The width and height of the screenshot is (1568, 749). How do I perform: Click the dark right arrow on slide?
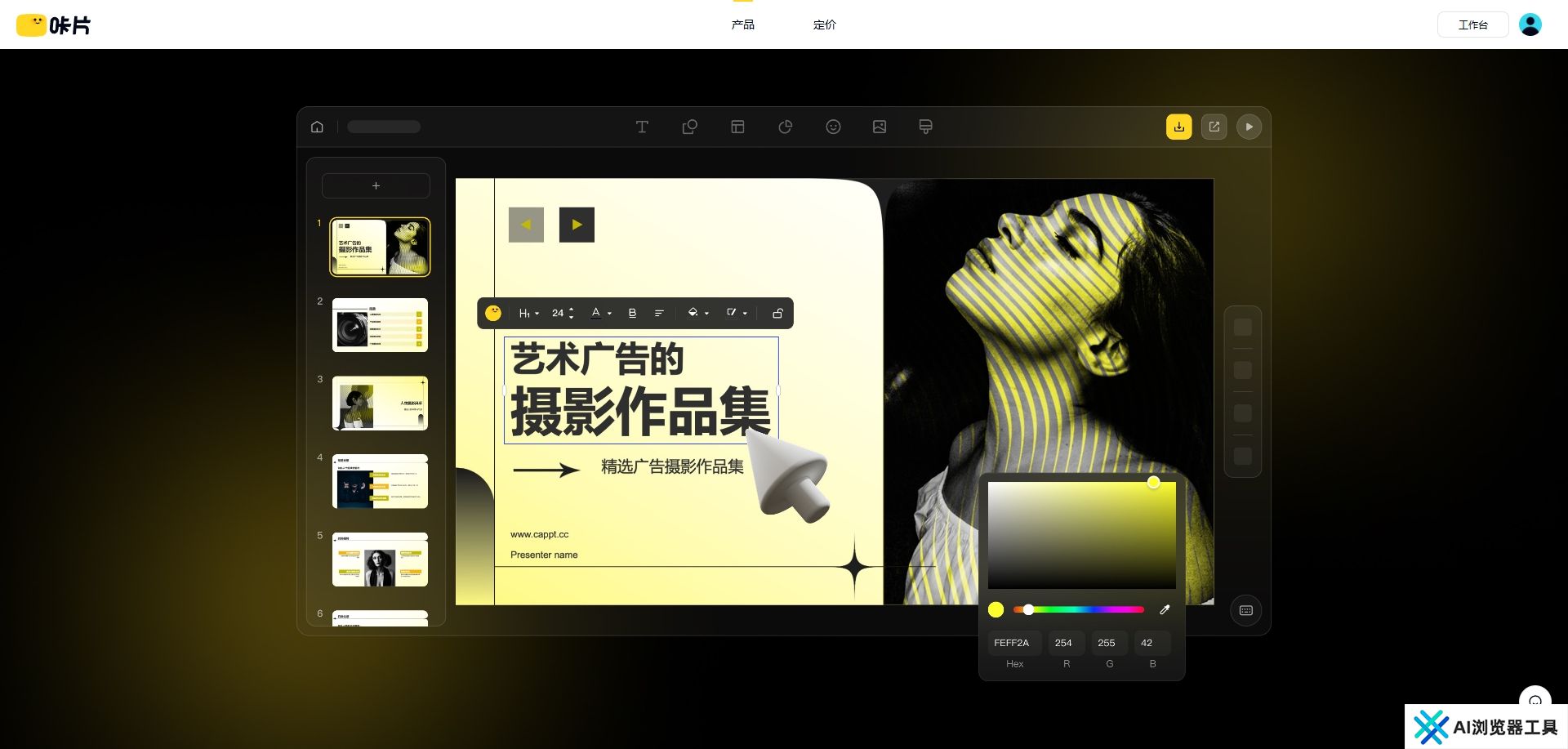(x=577, y=225)
